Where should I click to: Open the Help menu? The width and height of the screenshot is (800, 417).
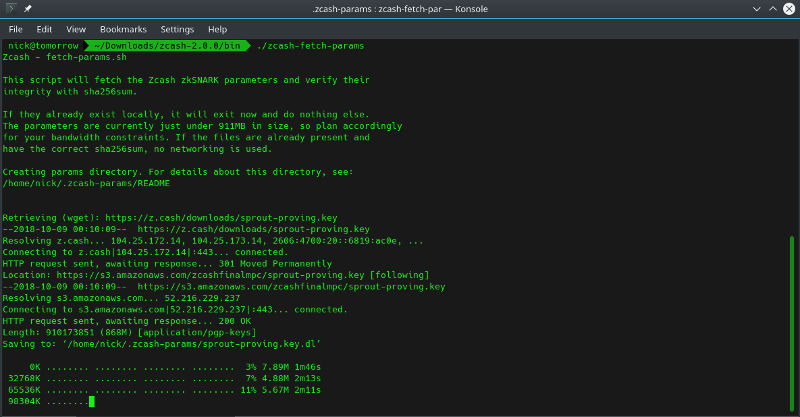(218, 29)
